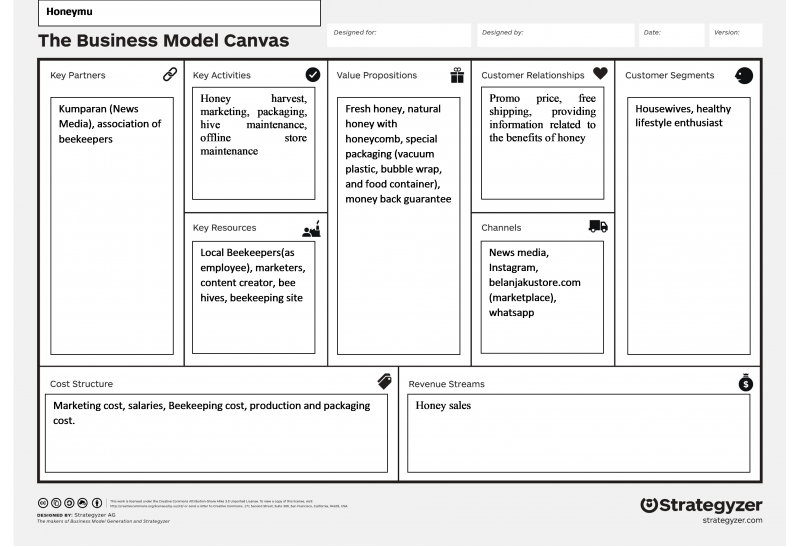Click the Creative Commons CC icon

pyautogui.click(x=43, y=503)
